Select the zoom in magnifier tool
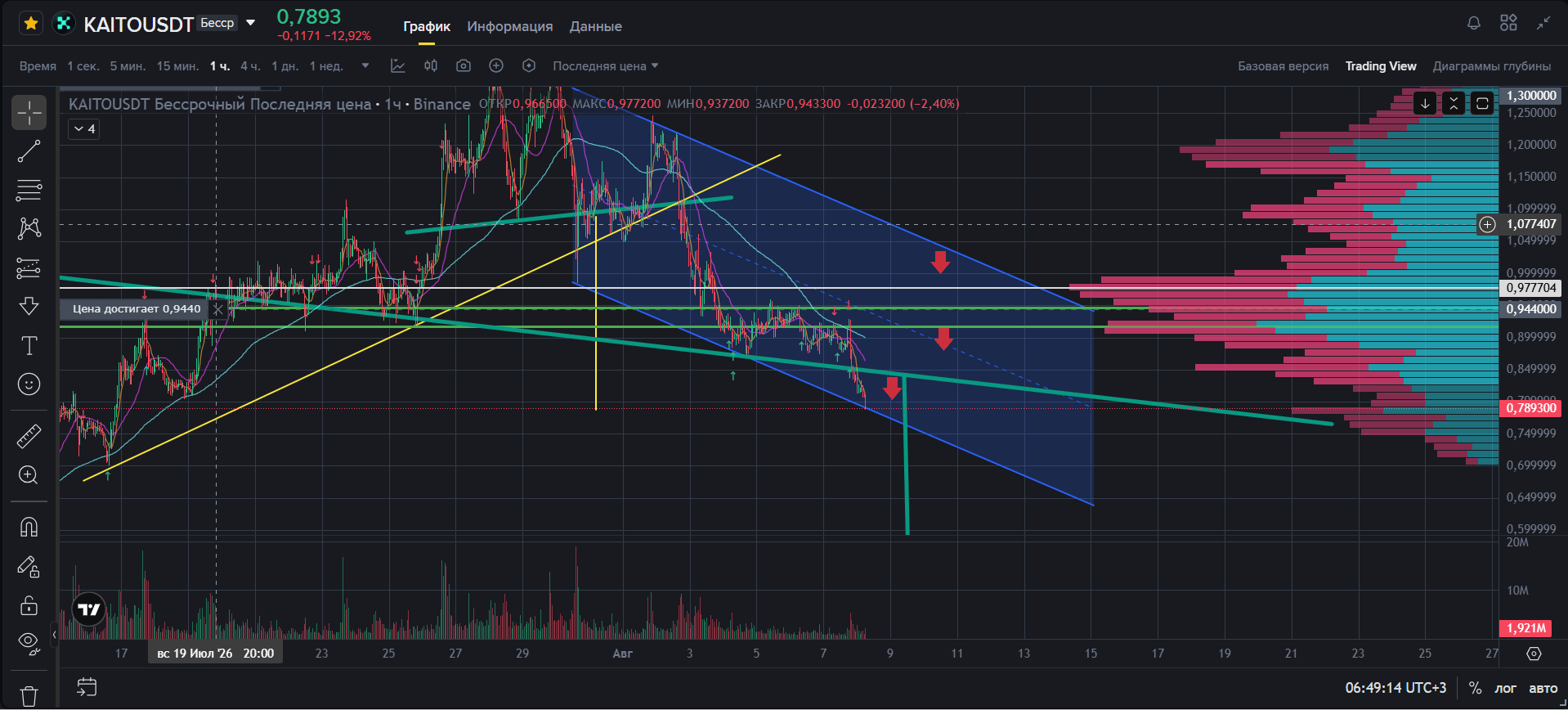The width and height of the screenshot is (1568, 710). point(29,475)
